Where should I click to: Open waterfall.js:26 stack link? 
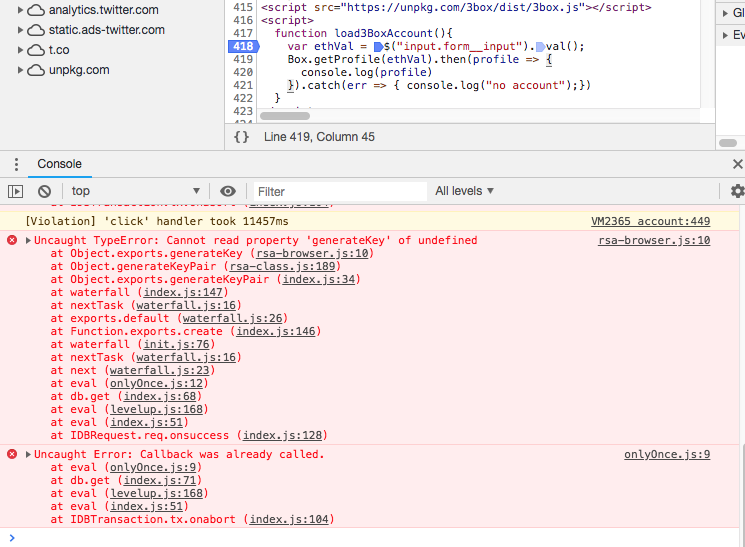pyautogui.click(x=233, y=318)
